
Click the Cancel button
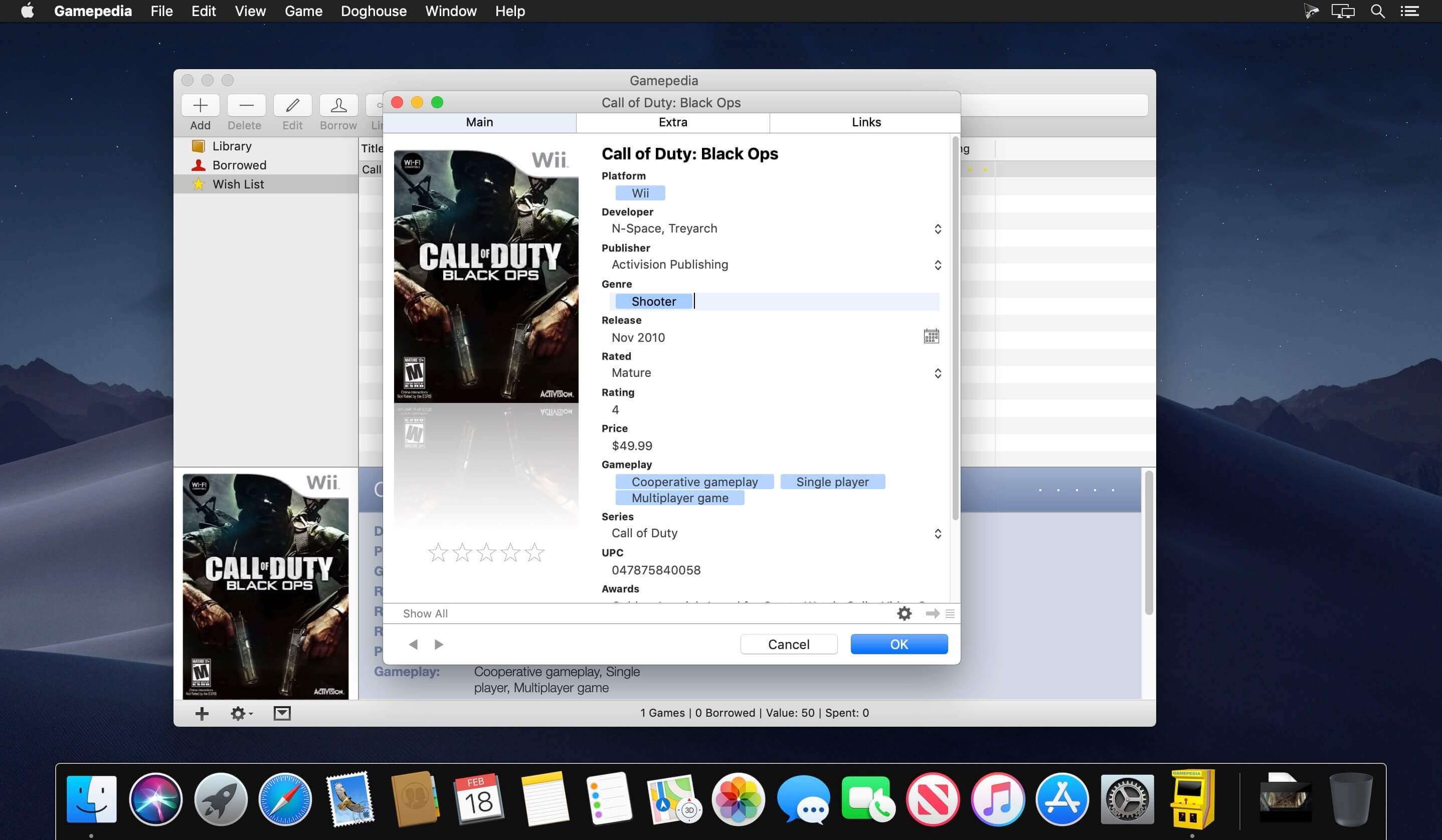(789, 645)
